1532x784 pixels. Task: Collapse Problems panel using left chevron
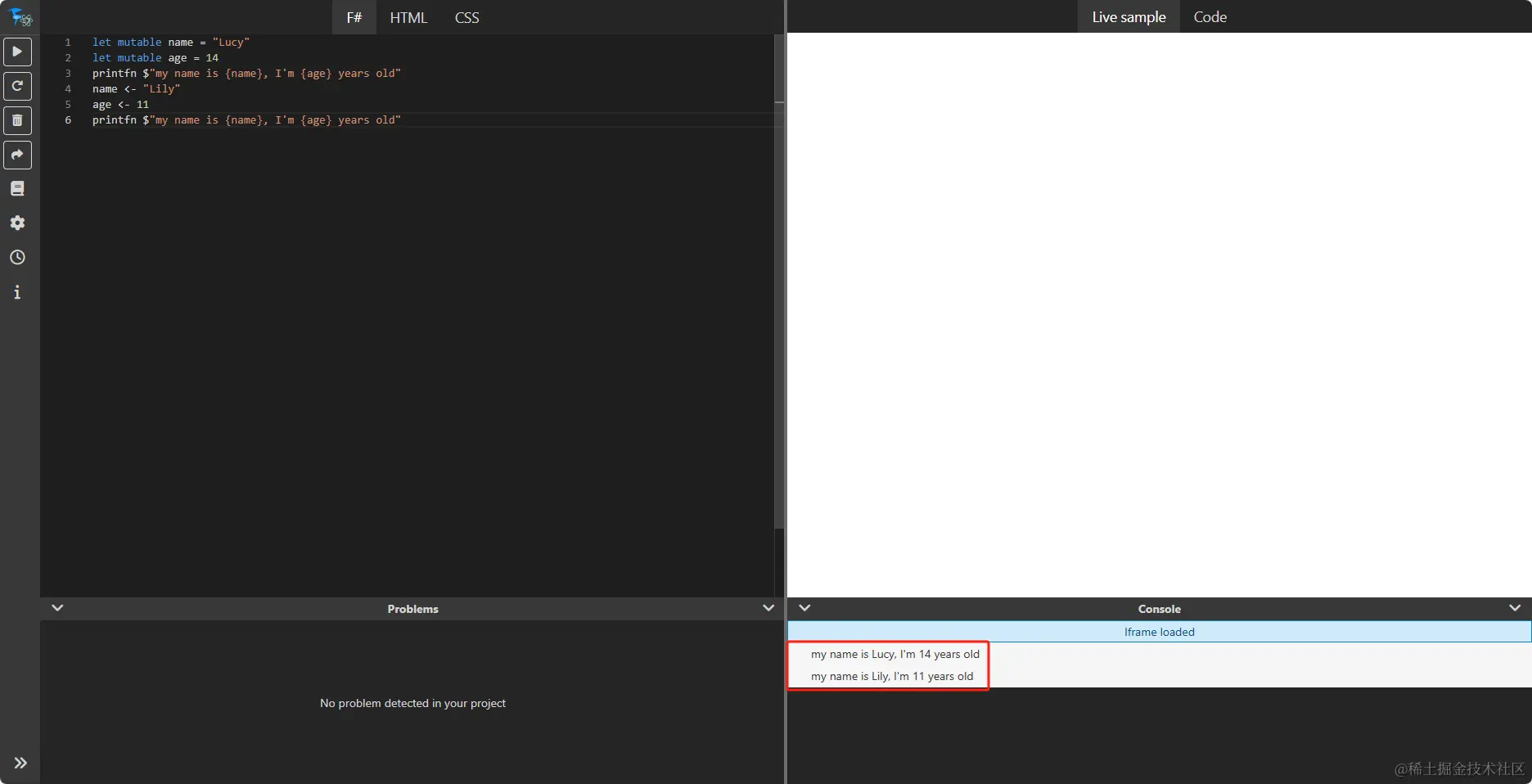click(57, 608)
